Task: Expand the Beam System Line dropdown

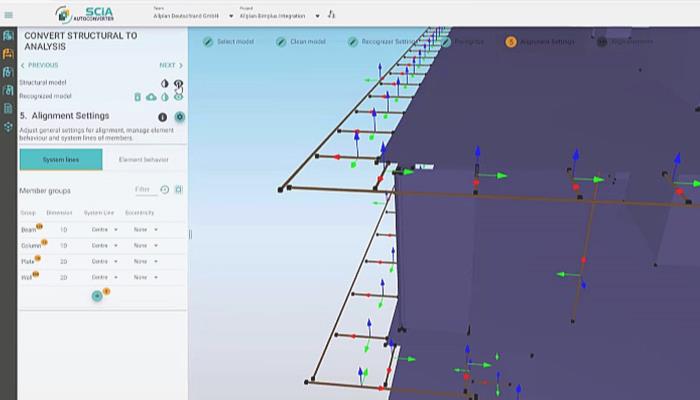Action: tap(102, 230)
